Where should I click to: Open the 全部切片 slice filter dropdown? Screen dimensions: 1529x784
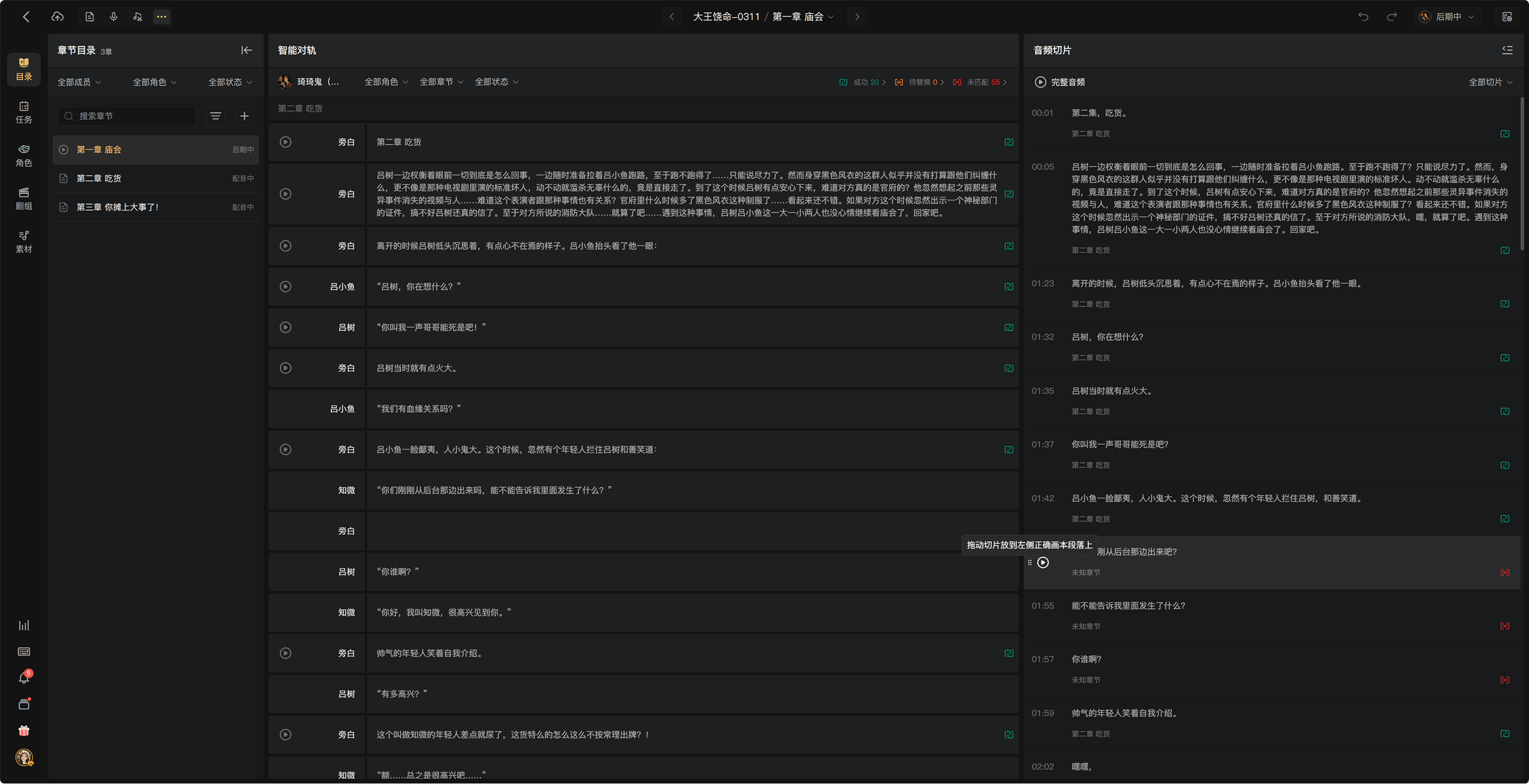[x=1490, y=82]
